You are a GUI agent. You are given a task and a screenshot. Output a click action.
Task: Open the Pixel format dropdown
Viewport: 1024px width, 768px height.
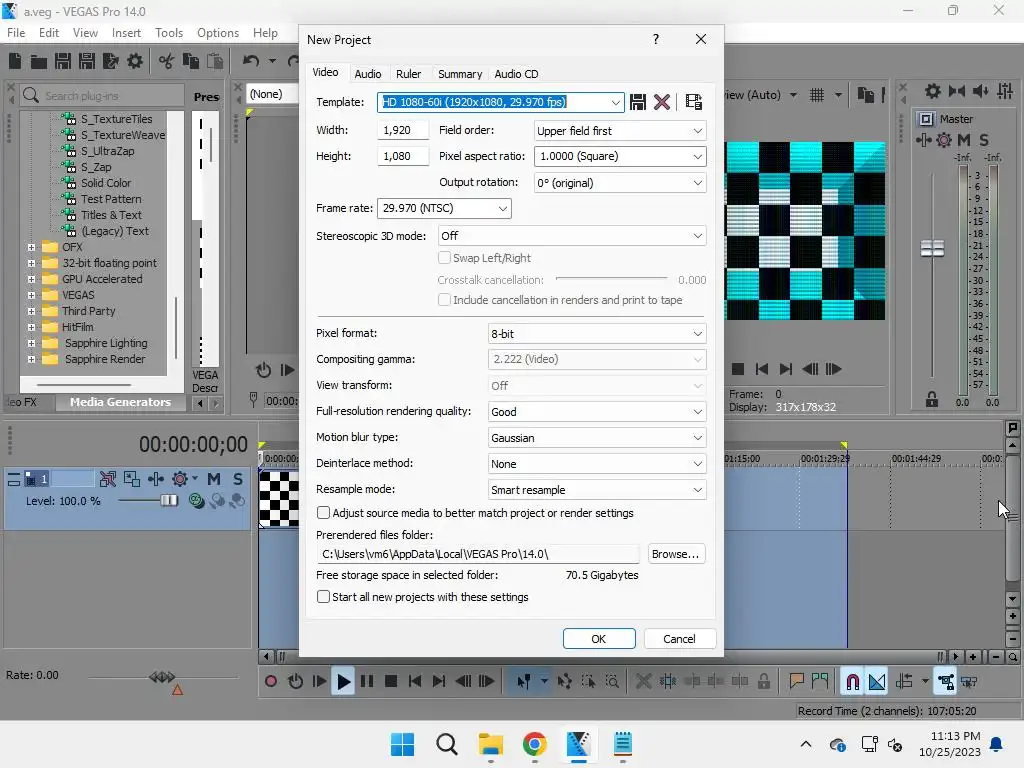point(597,334)
